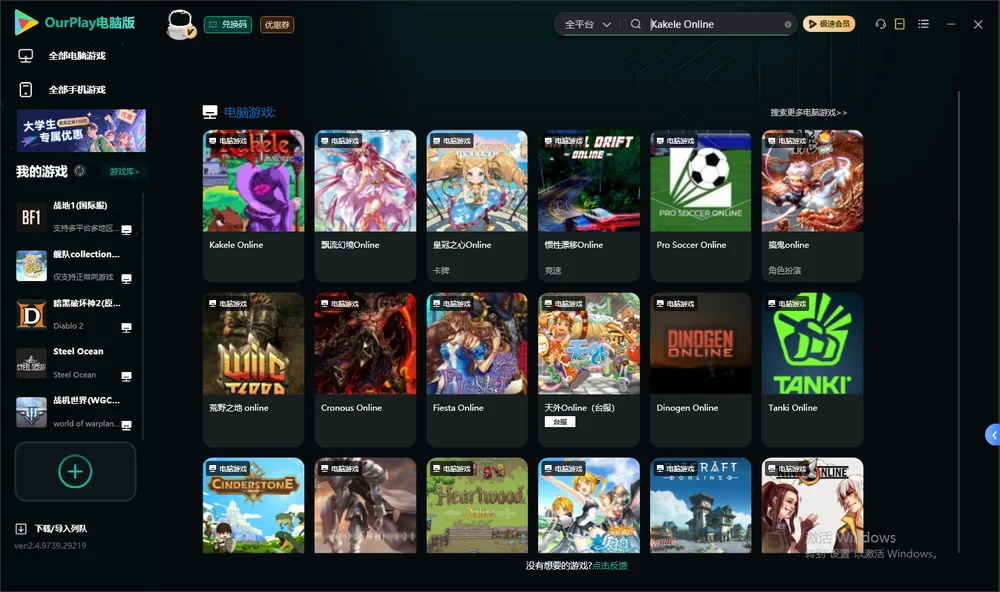Select the Tanki Online game card
Viewport: 1000px width, 592px height.
click(812, 369)
